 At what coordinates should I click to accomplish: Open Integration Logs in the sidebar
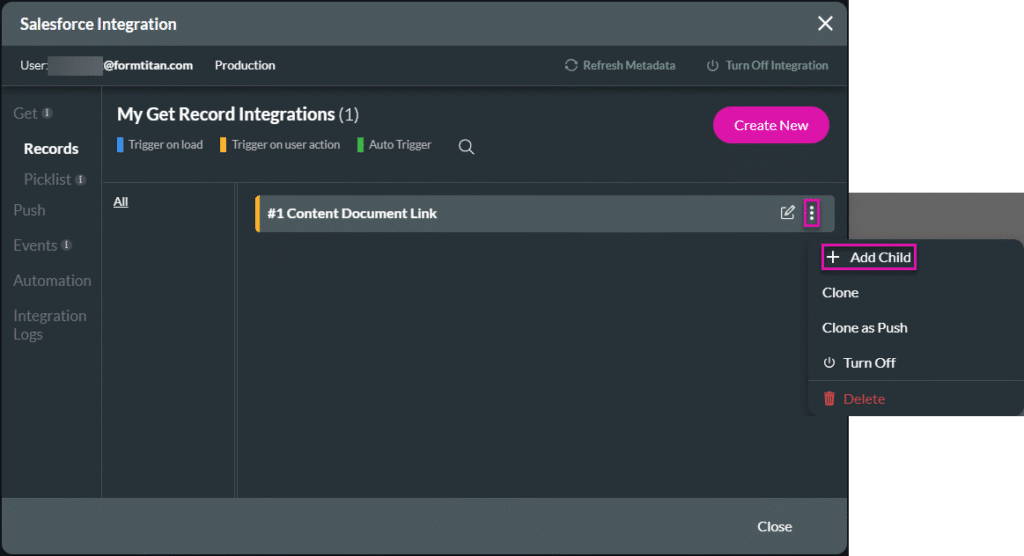[50, 325]
